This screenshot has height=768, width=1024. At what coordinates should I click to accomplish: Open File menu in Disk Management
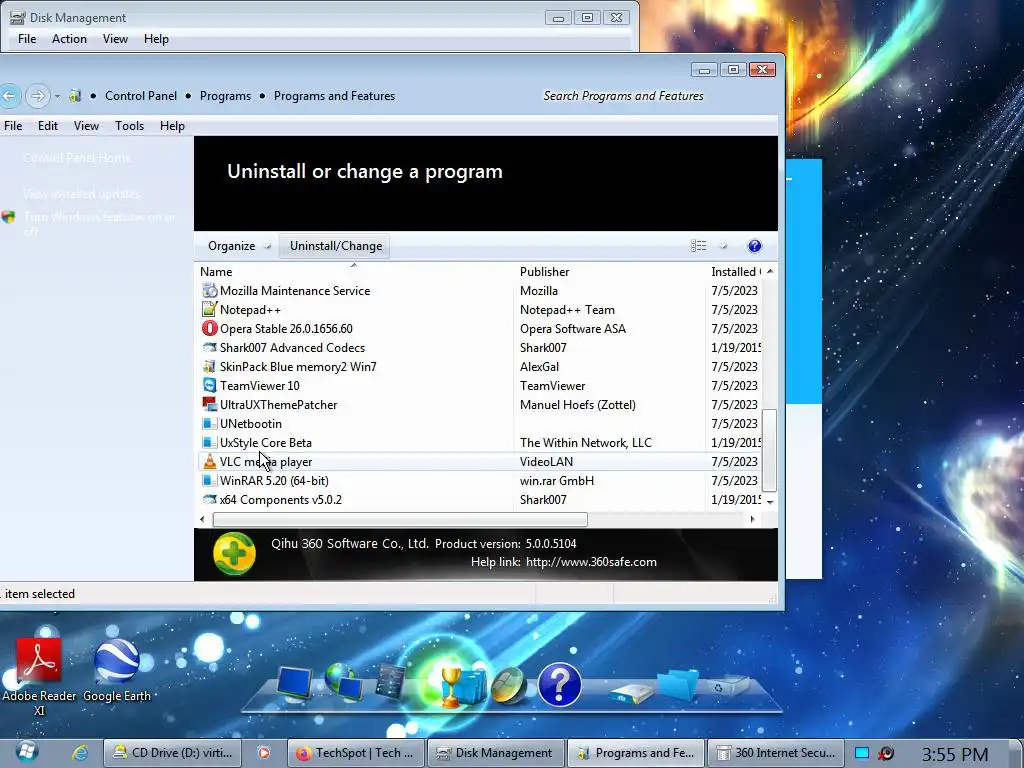[x=27, y=39]
